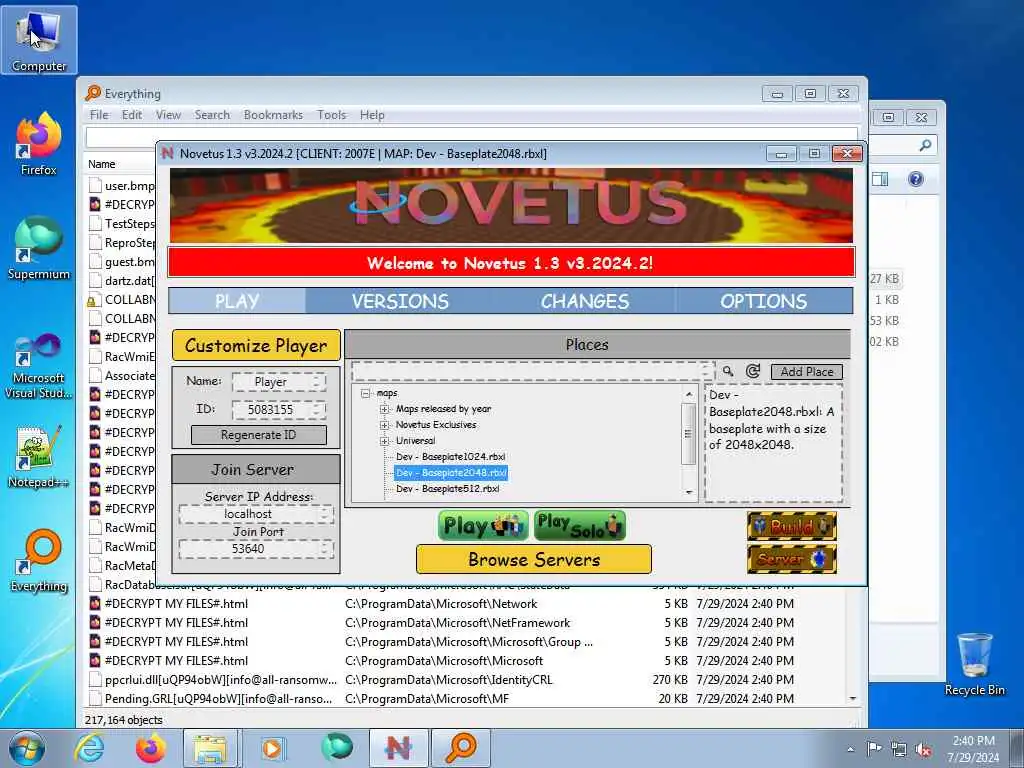Click the help icon in the background window
This screenshot has height=768, width=1024.
click(916, 179)
